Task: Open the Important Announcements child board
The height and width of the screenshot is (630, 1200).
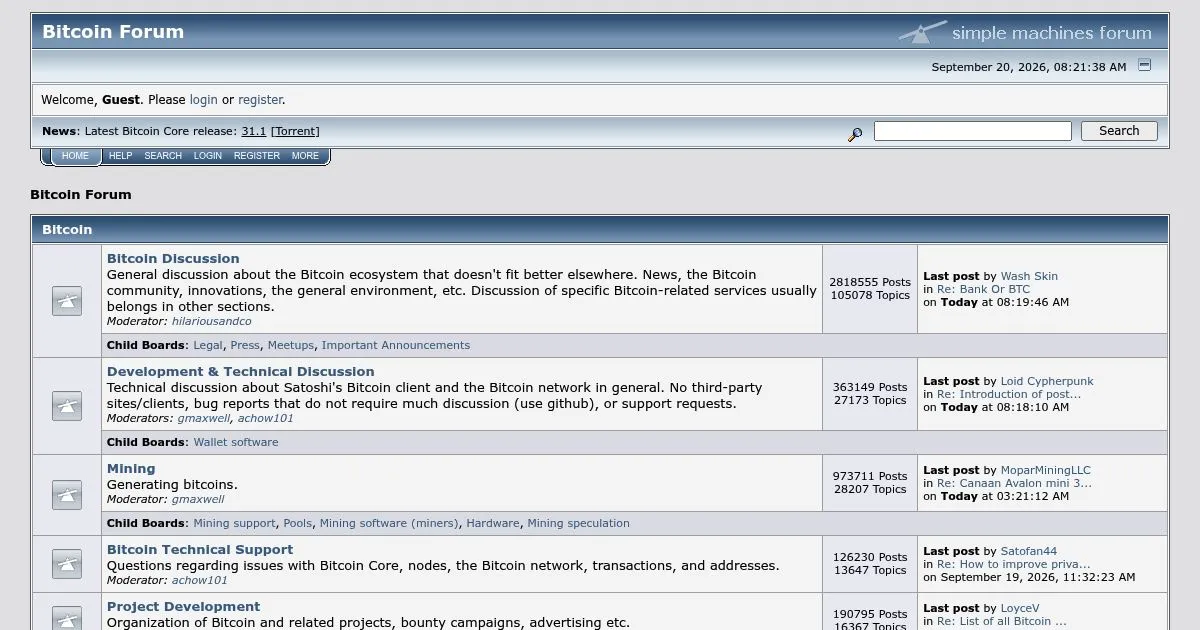Action: point(396,345)
